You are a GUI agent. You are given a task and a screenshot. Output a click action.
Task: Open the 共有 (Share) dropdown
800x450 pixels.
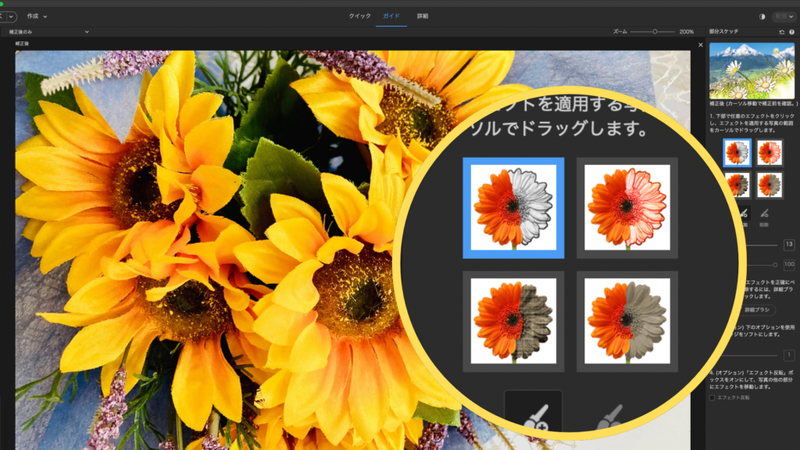[x=784, y=16]
